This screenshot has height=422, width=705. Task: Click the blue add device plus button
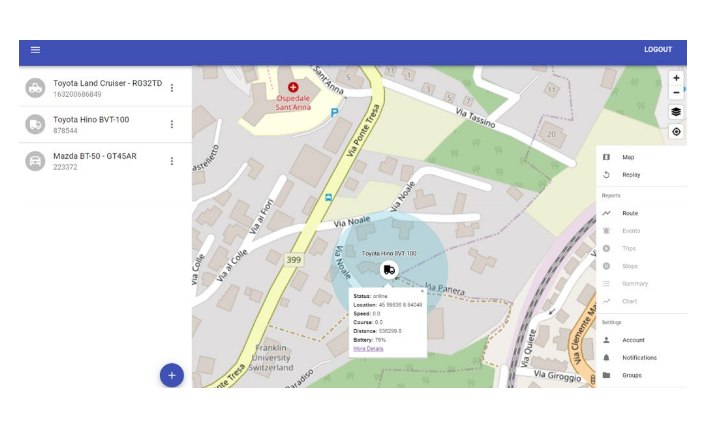pyautogui.click(x=171, y=375)
